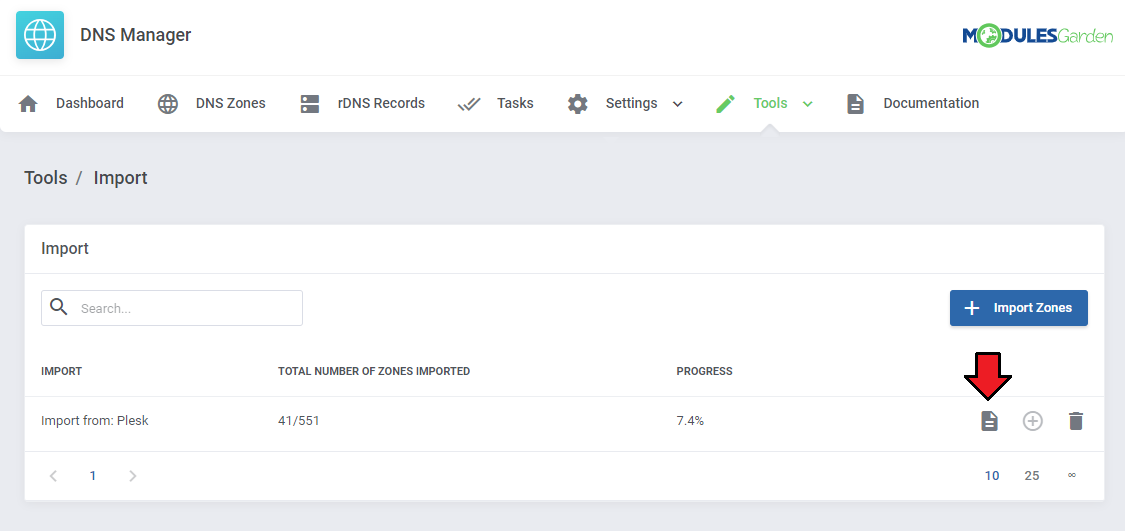Click the "7.4%" progress value

point(690,421)
